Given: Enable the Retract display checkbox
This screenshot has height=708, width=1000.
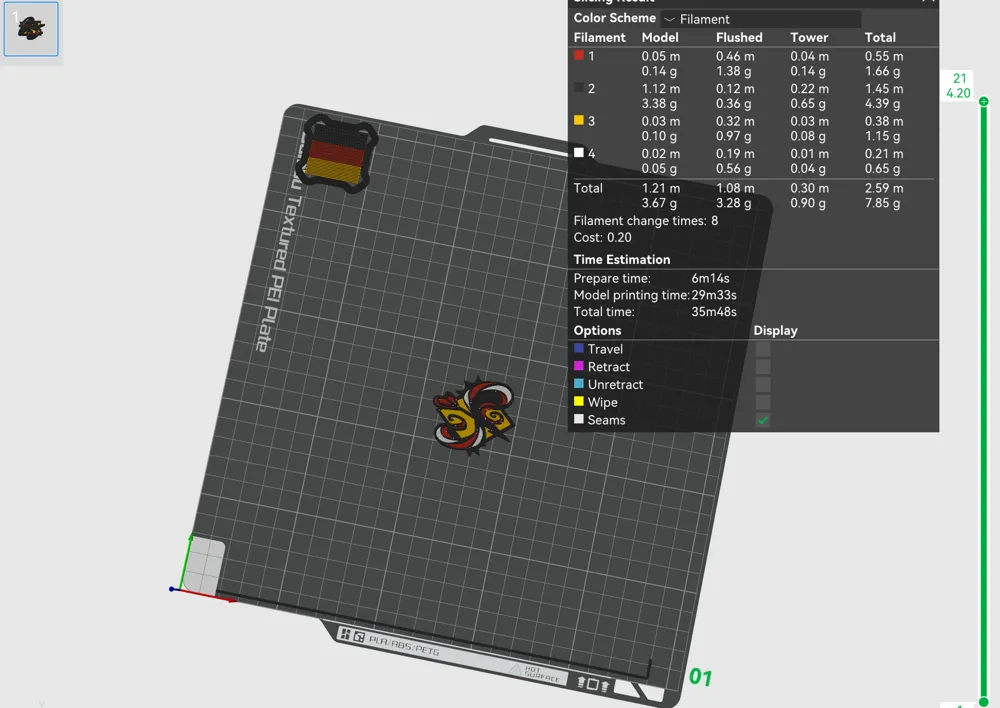Looking at the screenshot, I should (763, 367).
